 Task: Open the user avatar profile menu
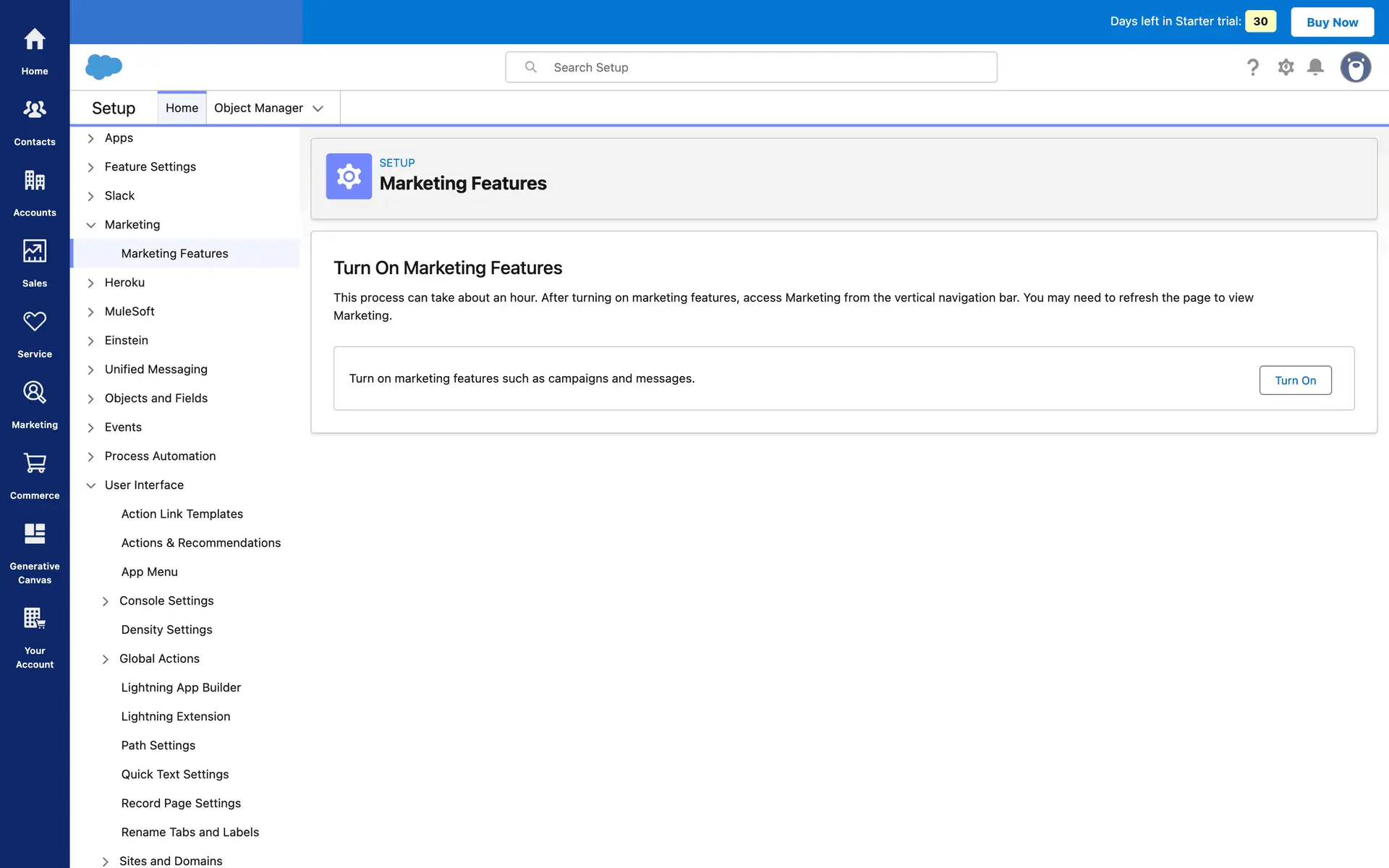pyautogui.click(x=1355, y=67)
